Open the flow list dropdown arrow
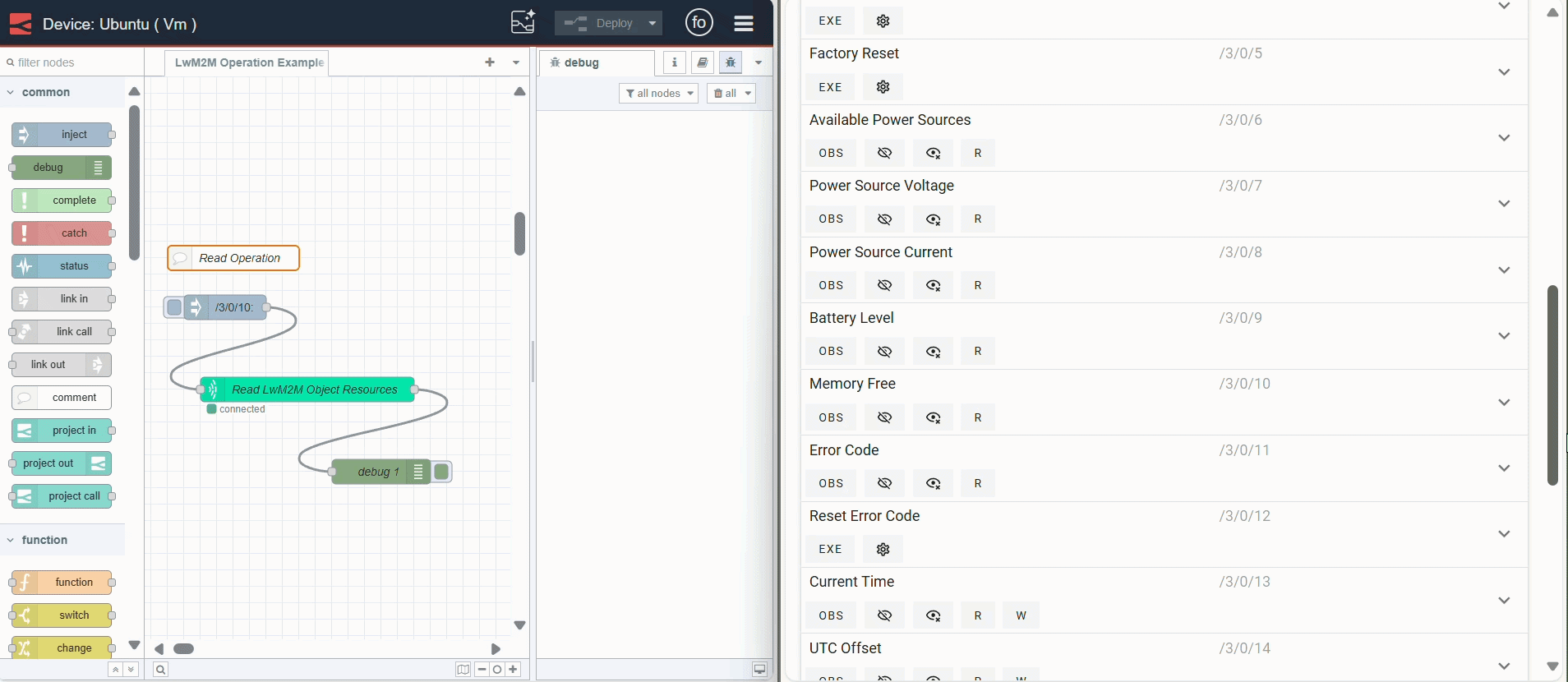This screenshot has height=682, width=1568. 516,62
